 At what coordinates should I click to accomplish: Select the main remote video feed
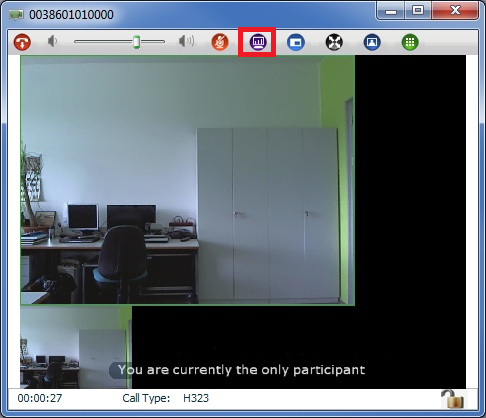(188, 180)
